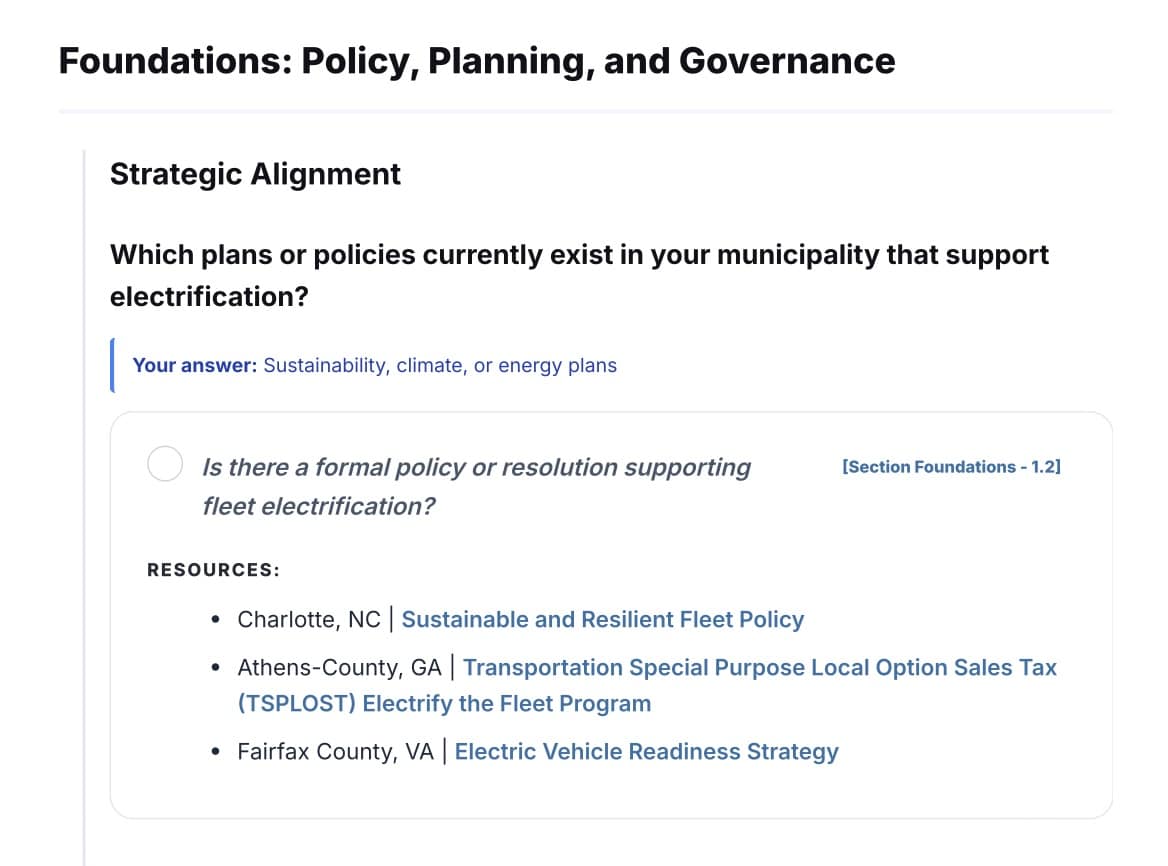
Task: Click the bullet before Athens-County, GA
Action: click(215, 668)
